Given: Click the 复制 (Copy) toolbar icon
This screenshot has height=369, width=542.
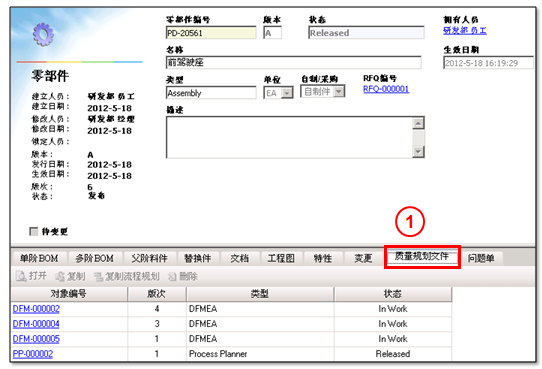Looking at the screenshot, I should 60,276.
